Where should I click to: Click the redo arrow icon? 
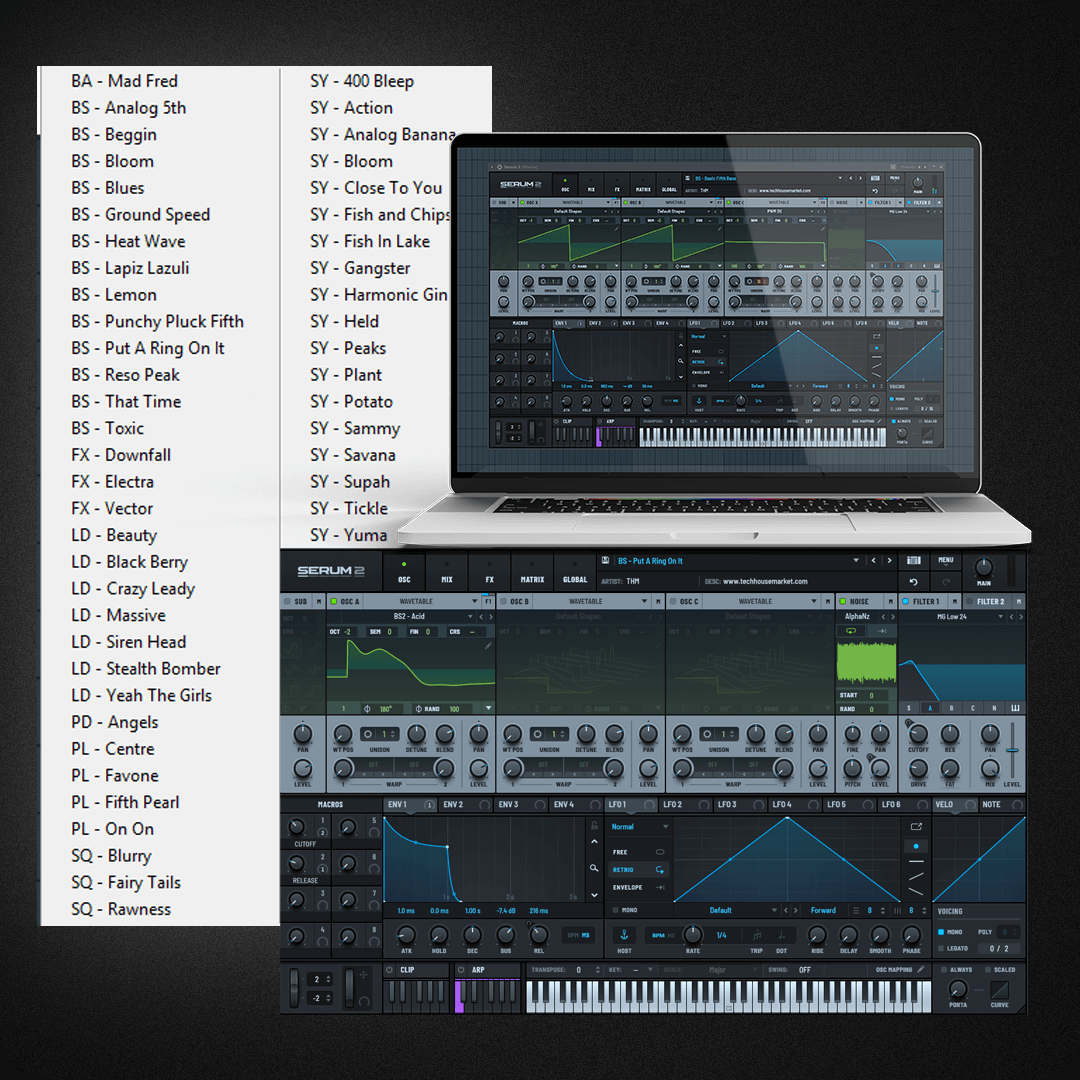[946, 582]
